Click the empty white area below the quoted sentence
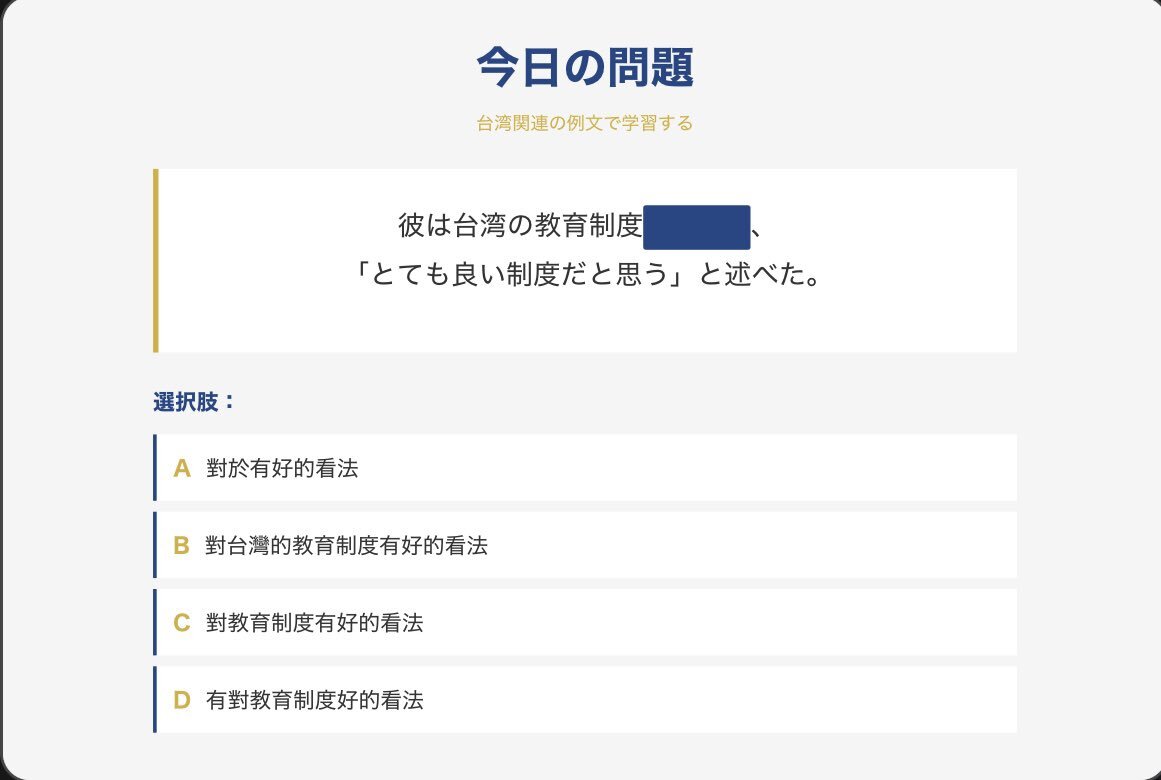1161x780 pixels. pos(587,325)
